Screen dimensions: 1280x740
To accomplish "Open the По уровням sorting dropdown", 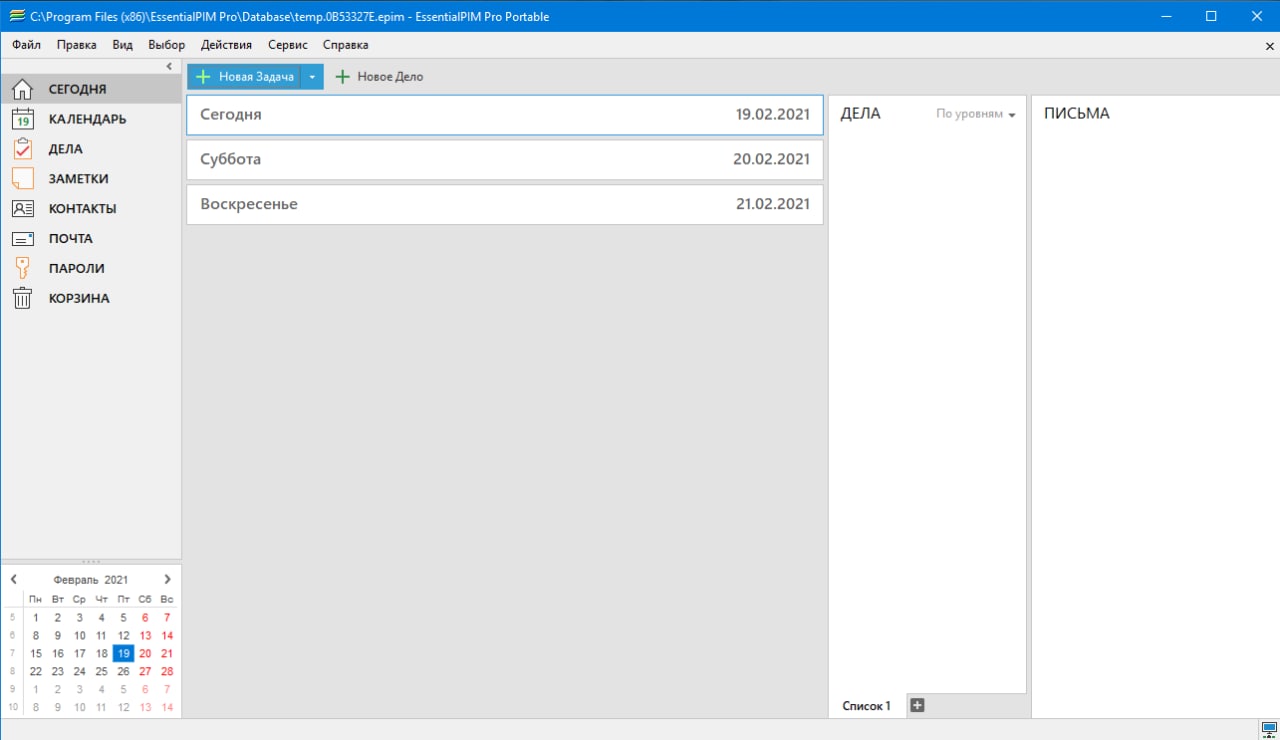I will [x=975, y=114].
